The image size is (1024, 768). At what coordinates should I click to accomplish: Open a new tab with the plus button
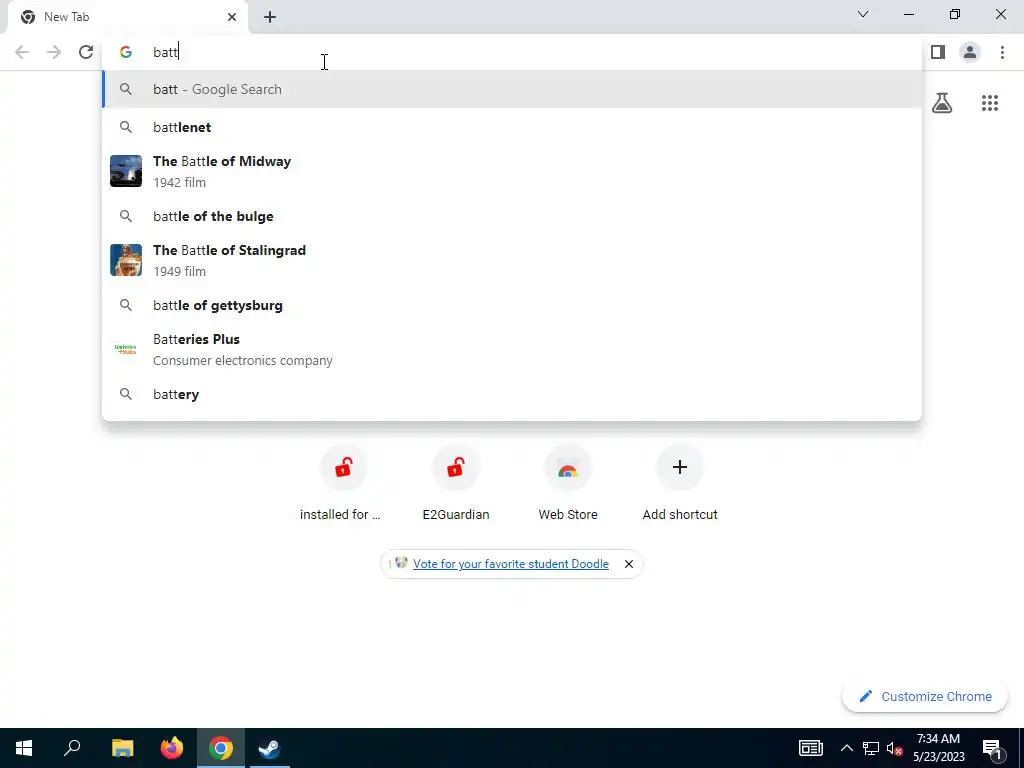click(x=270, y=17)
